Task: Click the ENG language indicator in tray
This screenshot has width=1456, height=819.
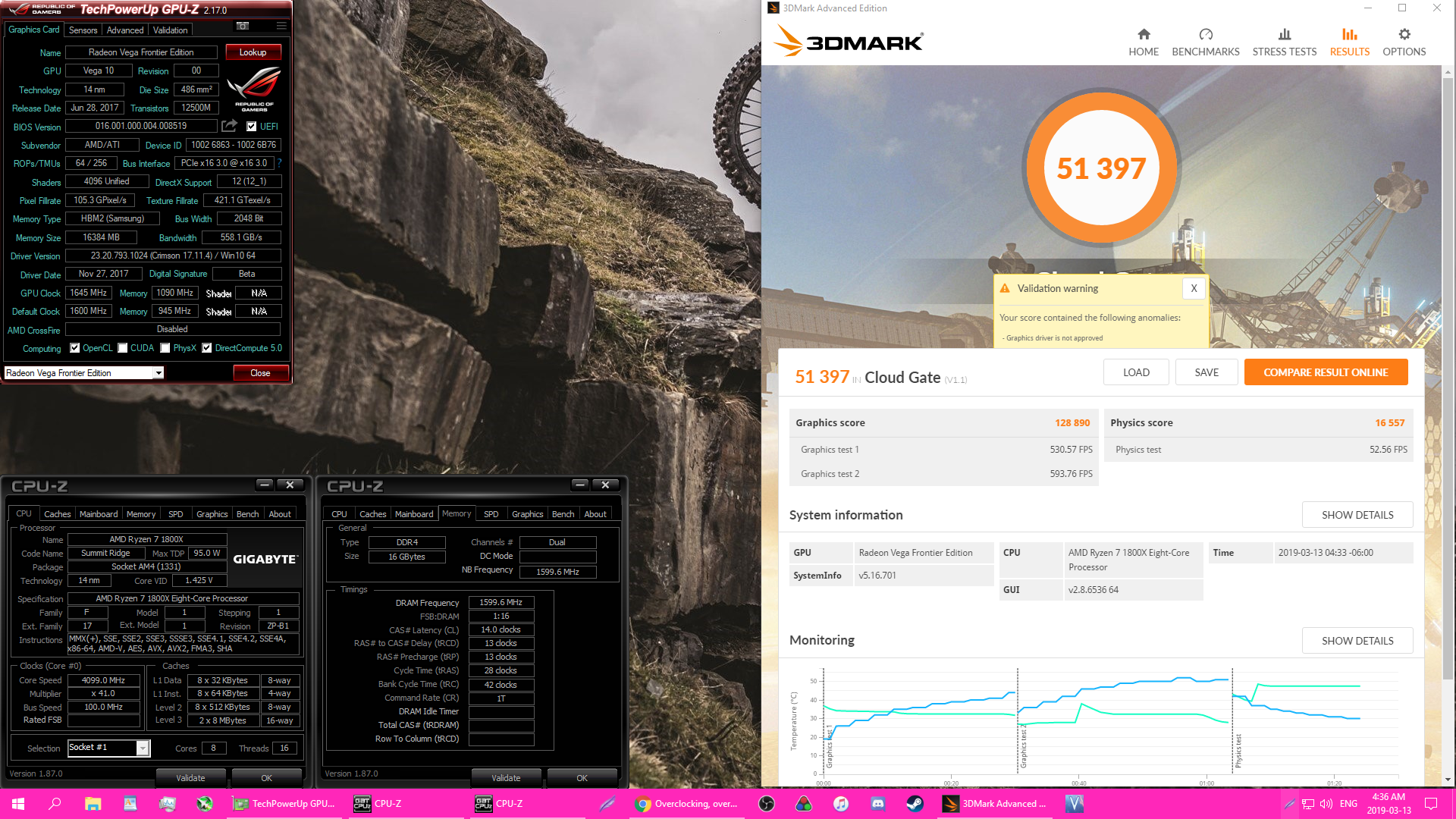Action: (x=1348, y=804)
